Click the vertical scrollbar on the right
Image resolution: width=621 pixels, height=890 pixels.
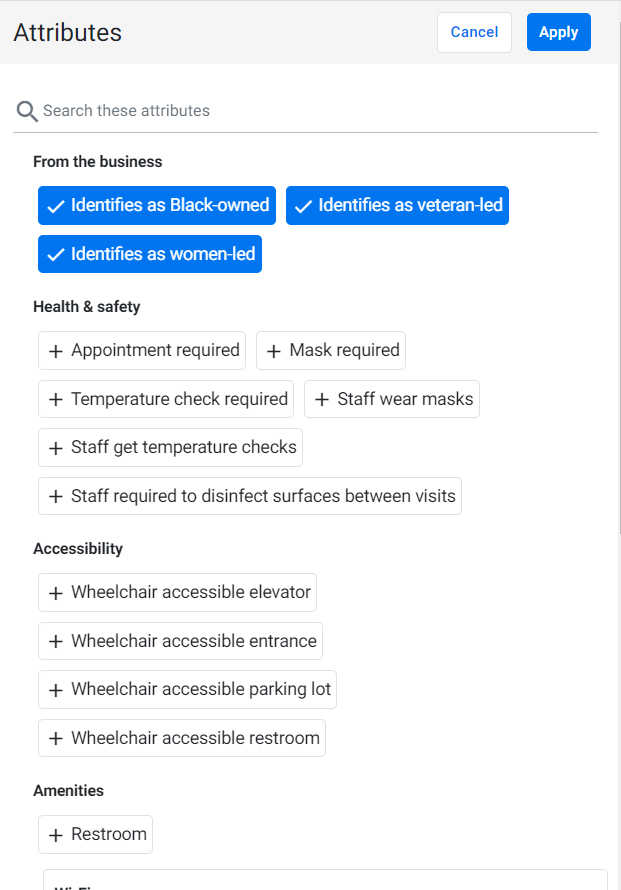(x=619, y=278)
